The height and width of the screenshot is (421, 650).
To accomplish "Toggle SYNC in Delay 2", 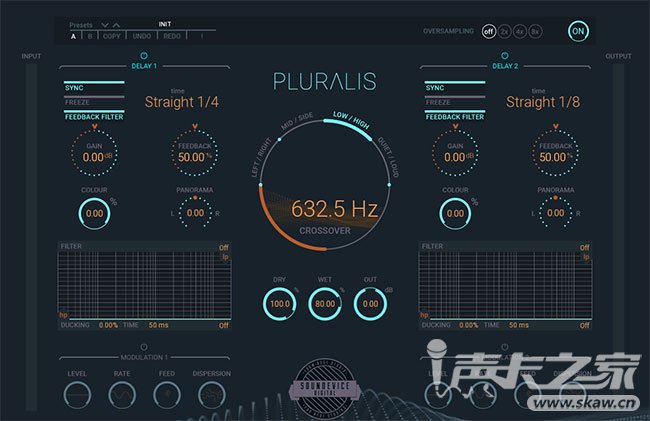I will pos(455,88).
